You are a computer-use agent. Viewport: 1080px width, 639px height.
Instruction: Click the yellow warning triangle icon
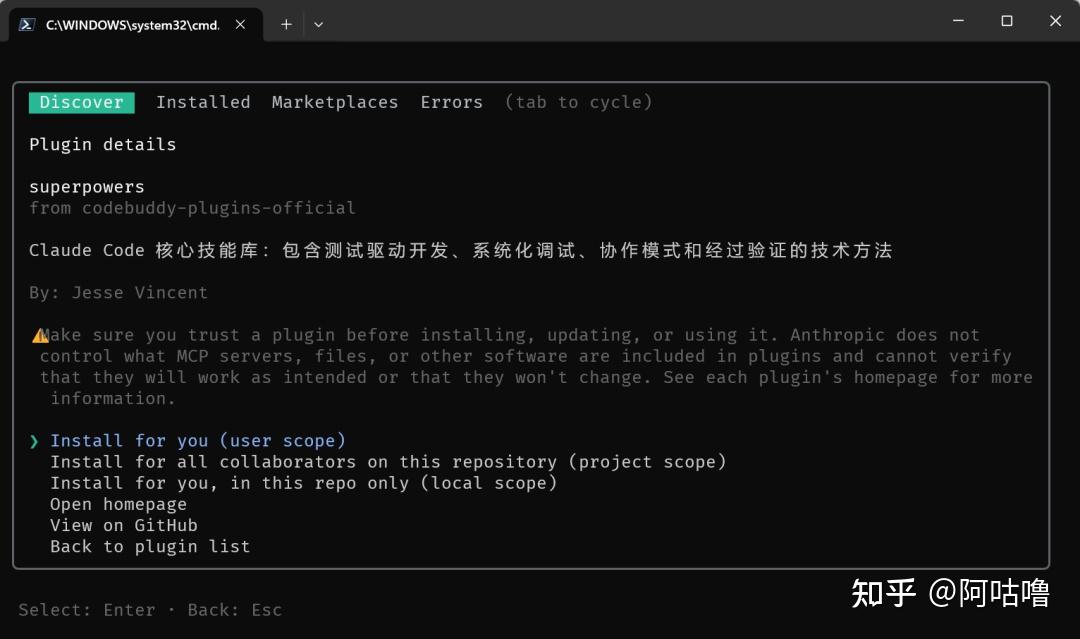tap(39, 336)
